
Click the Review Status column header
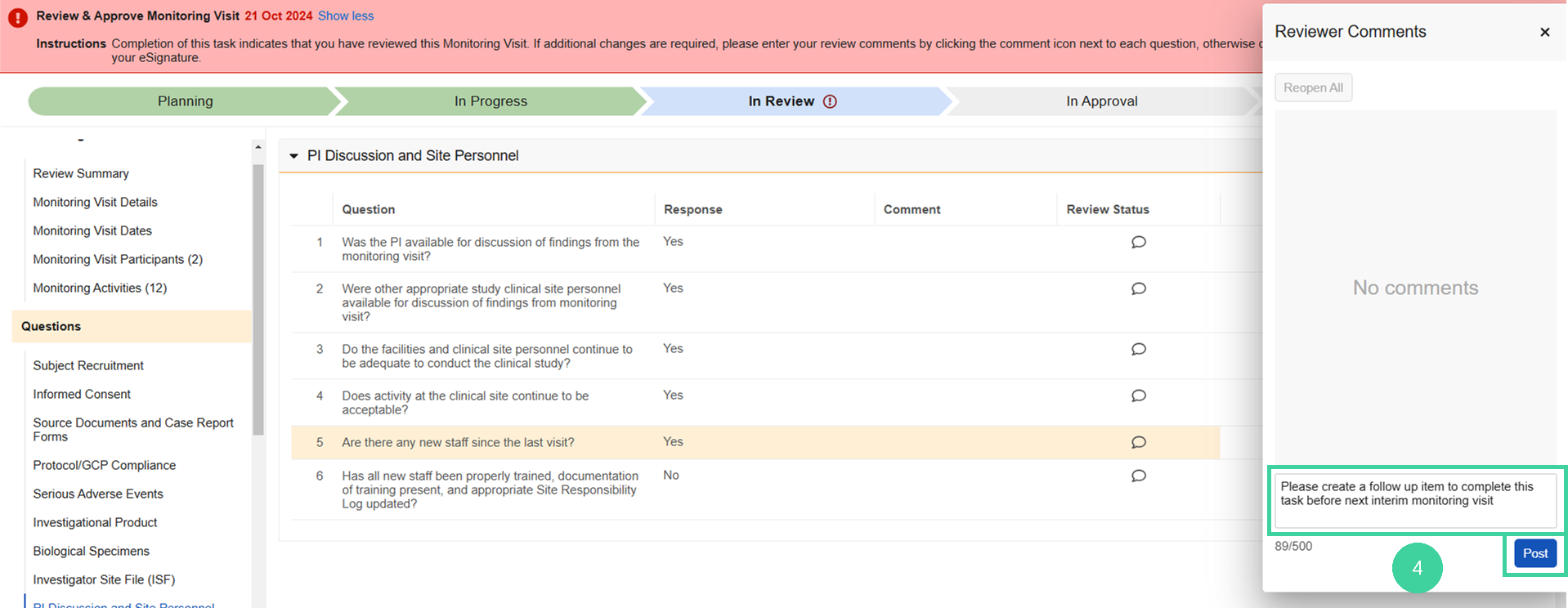point(1108,209)
